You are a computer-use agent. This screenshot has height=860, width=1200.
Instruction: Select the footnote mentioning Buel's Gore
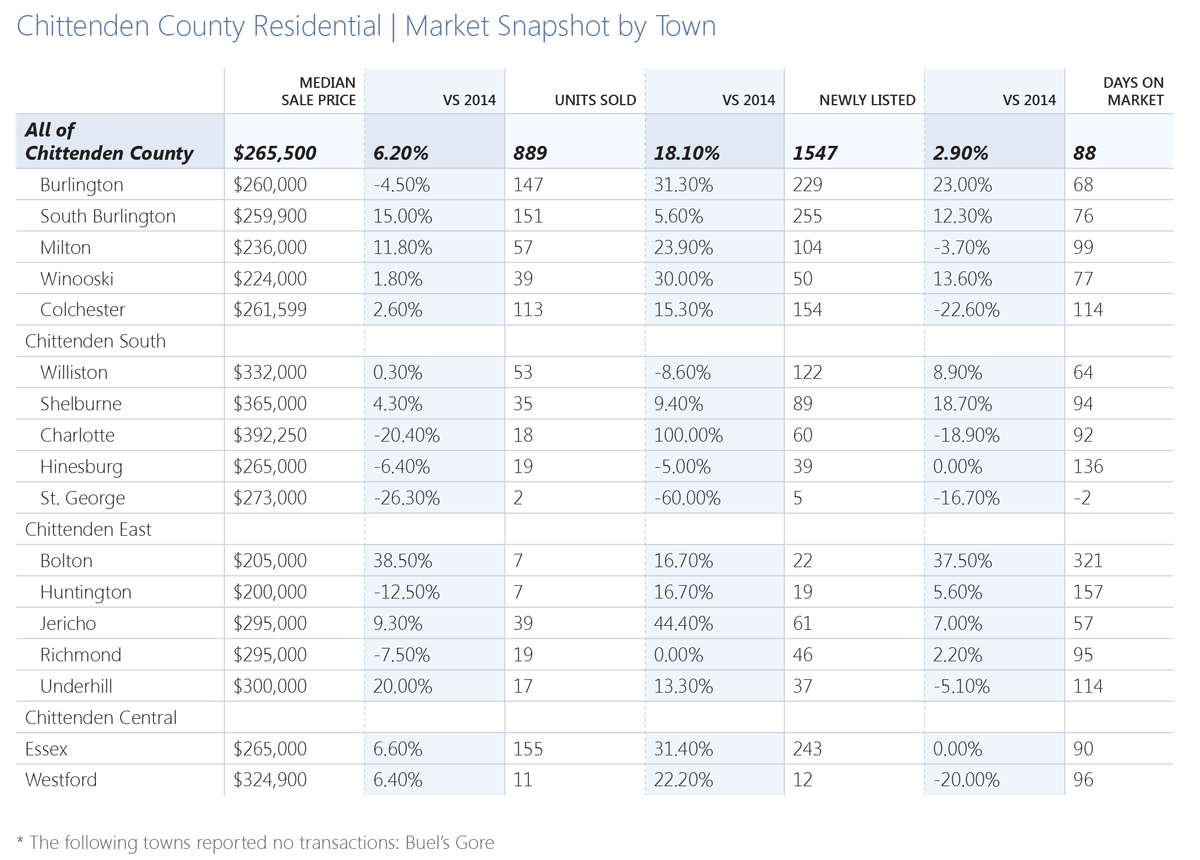[x=256, y=842]
